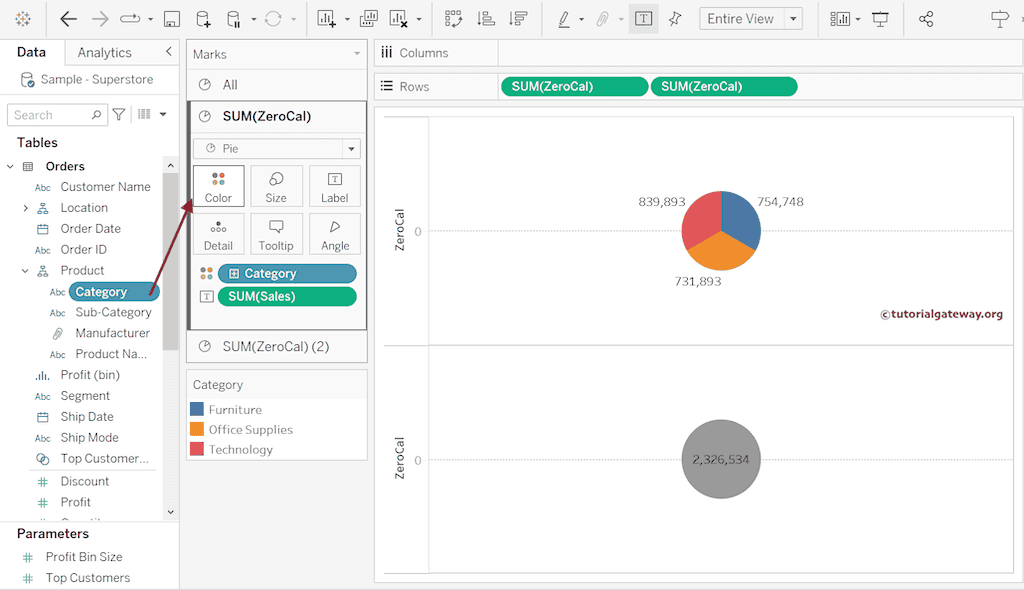The image size is (1024, 590).
Task: Switch to the Analytics tab
Action: tap(104, 52)
